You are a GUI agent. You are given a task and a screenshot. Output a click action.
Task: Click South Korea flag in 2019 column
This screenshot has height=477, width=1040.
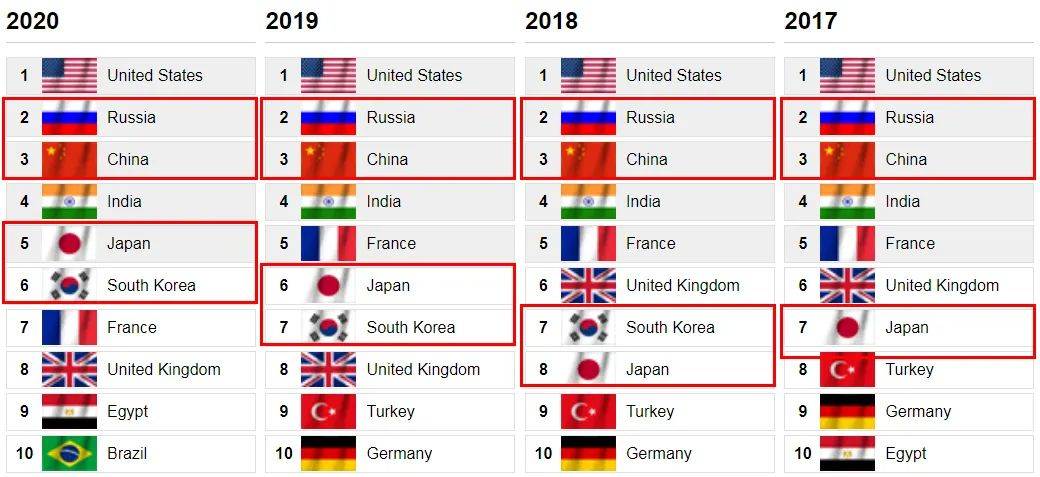pyautogui.click(x=328, y=327)
